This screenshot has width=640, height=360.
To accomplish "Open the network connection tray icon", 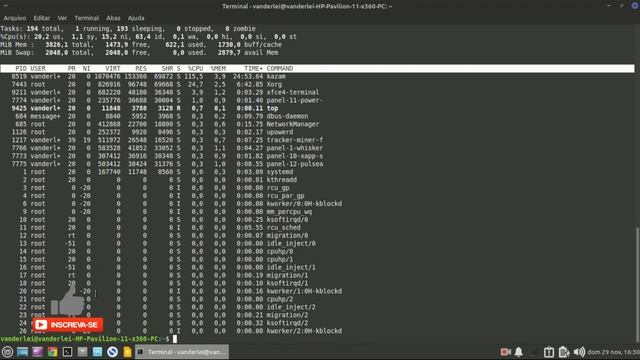I will tap(533, 352).
